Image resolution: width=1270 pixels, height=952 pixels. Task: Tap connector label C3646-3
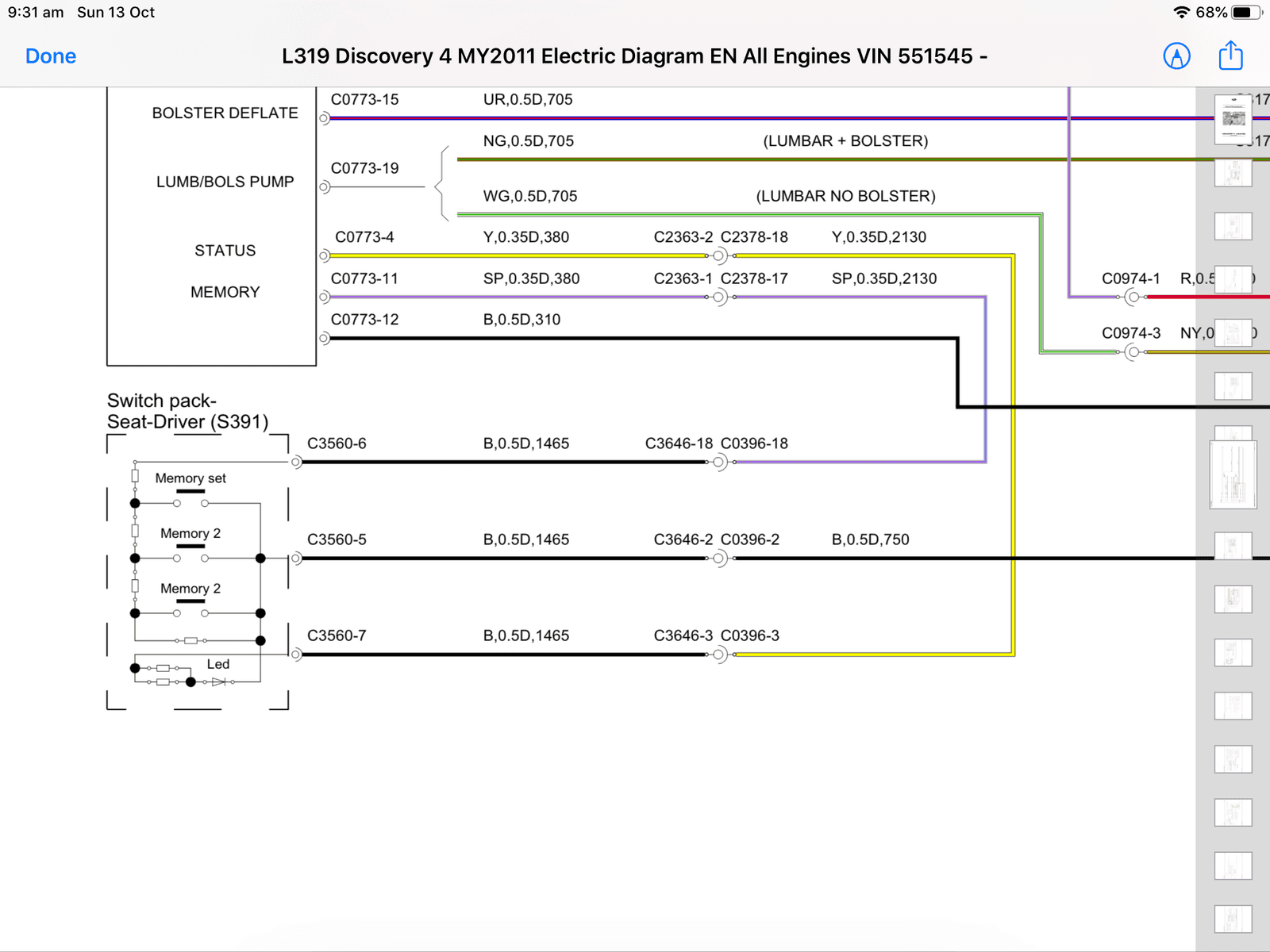[683, 635]
